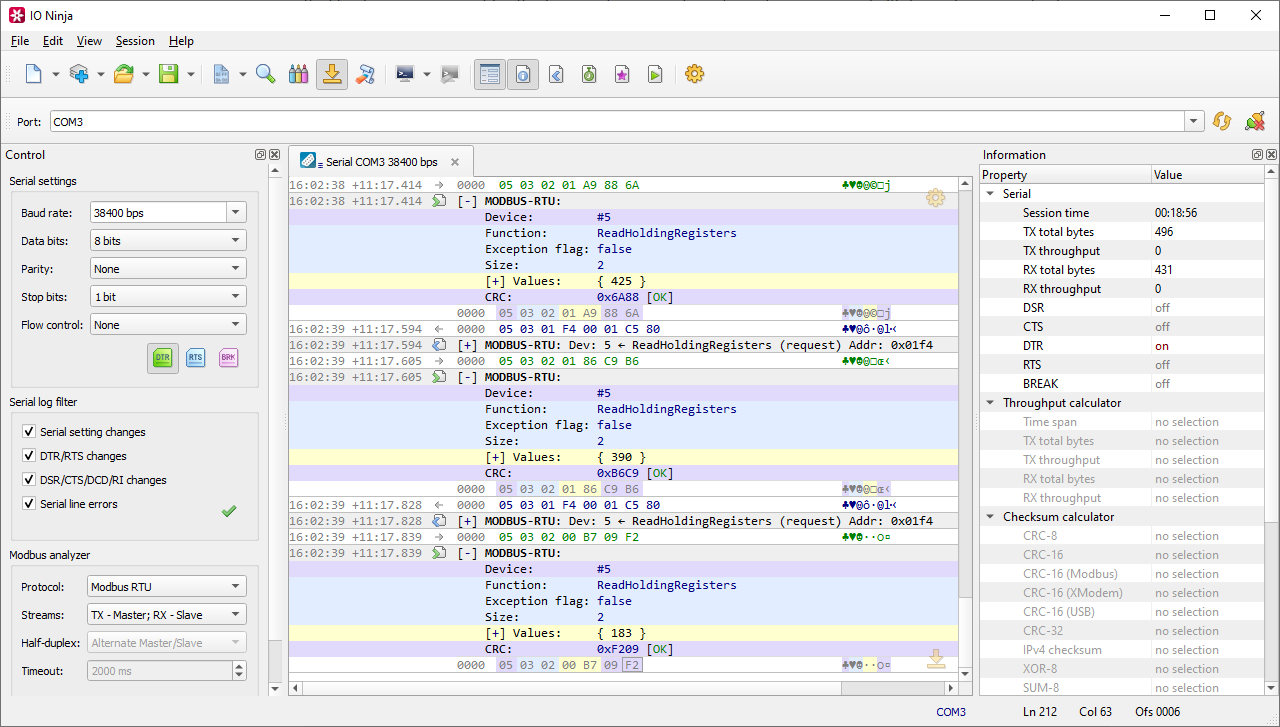The width and height of the screenshot is (1280, 727).
Task: Open the File menu
Action: point(20,41)
